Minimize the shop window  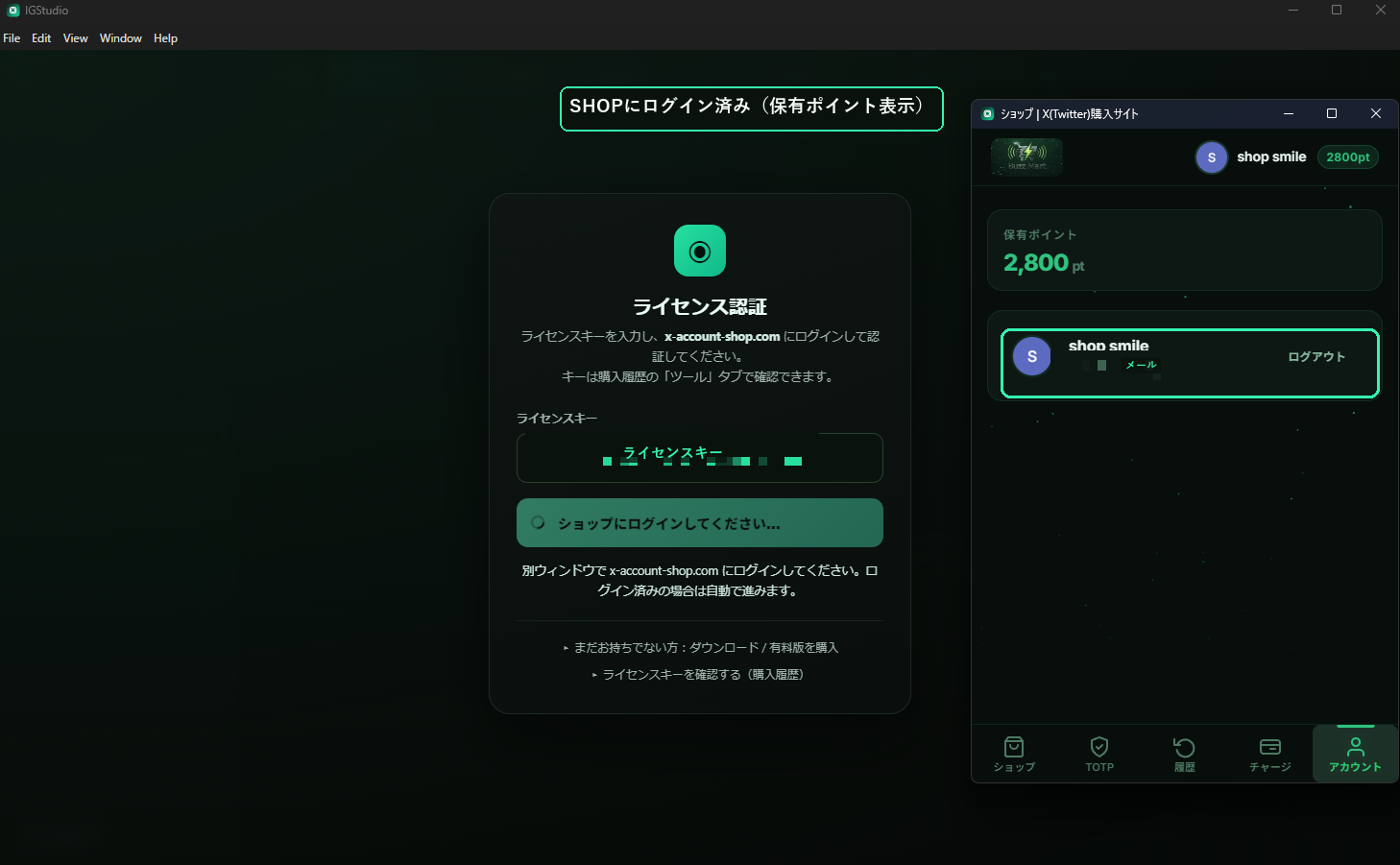click(1289, 113)
